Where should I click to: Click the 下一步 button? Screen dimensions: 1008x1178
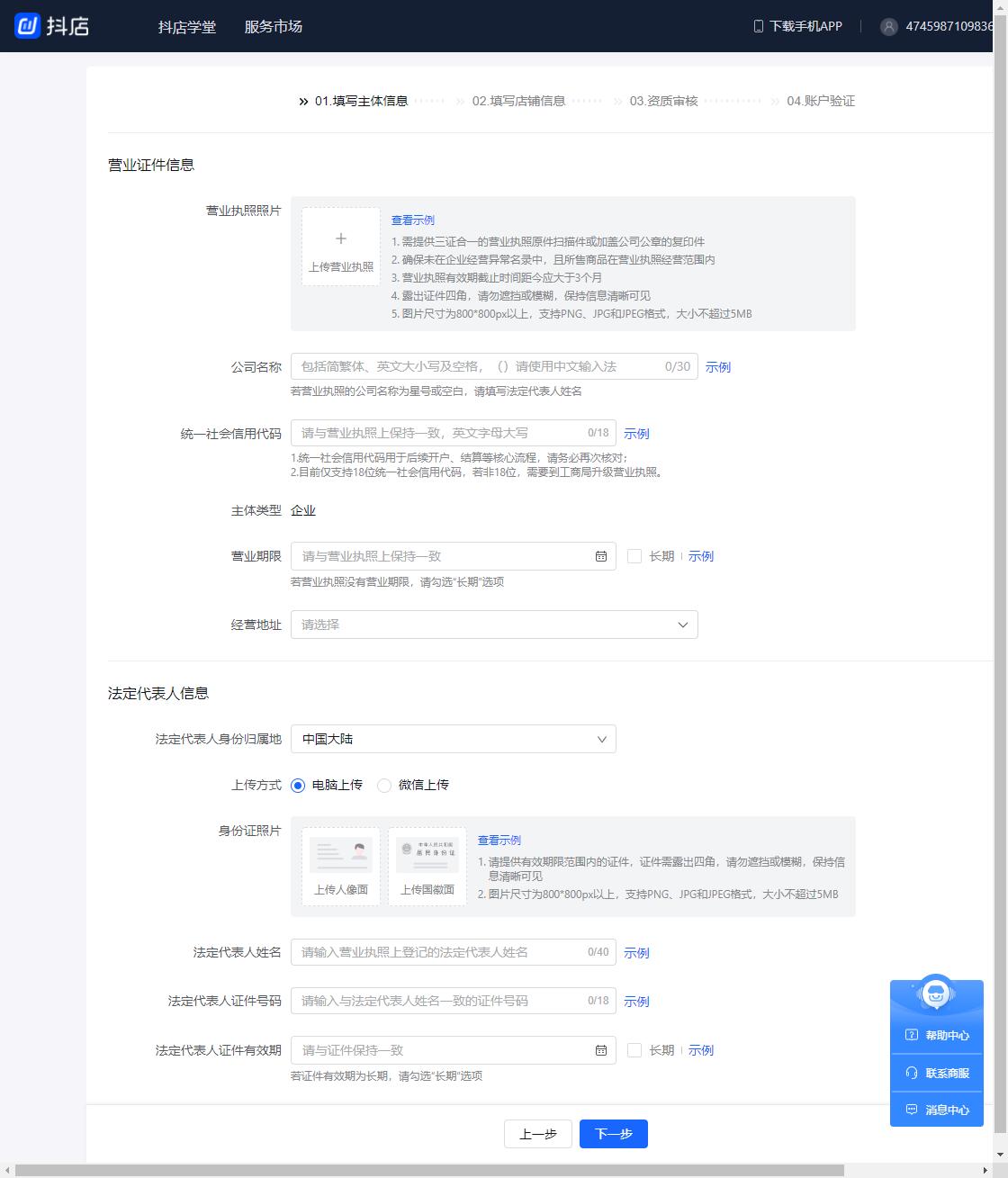pos(613,1133)
